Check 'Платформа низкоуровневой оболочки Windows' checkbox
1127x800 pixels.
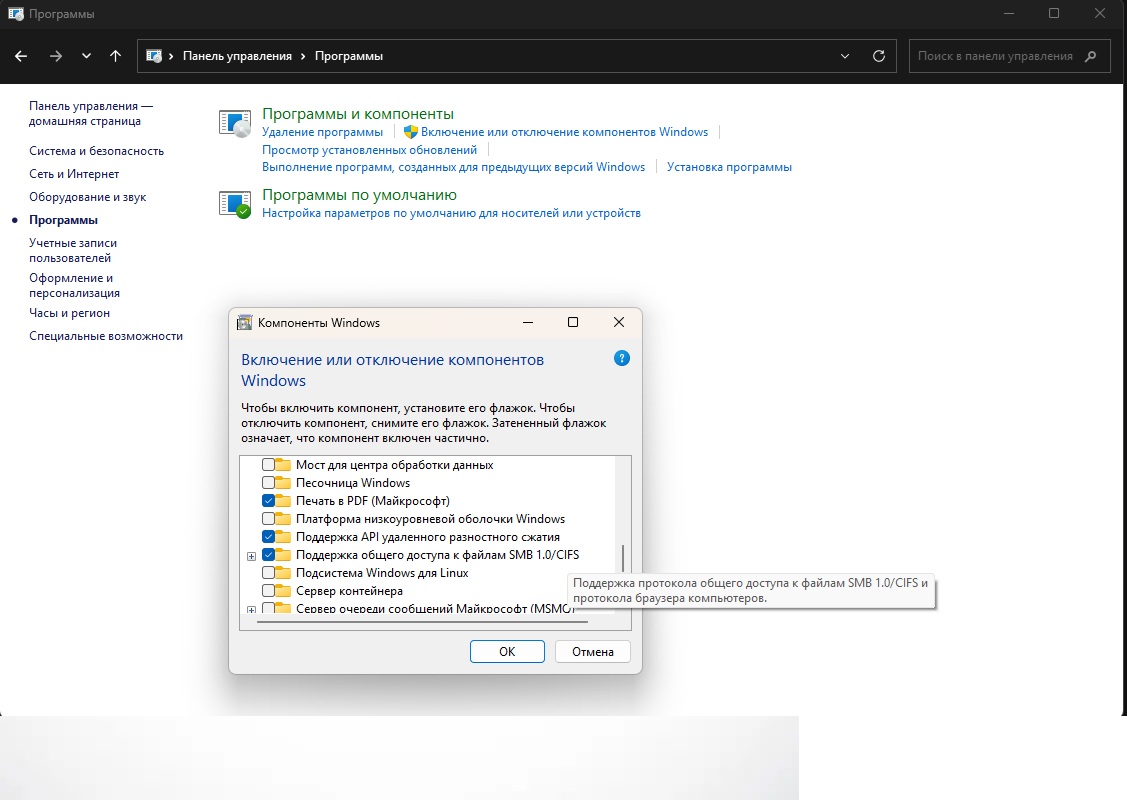(x=268, y=519)
